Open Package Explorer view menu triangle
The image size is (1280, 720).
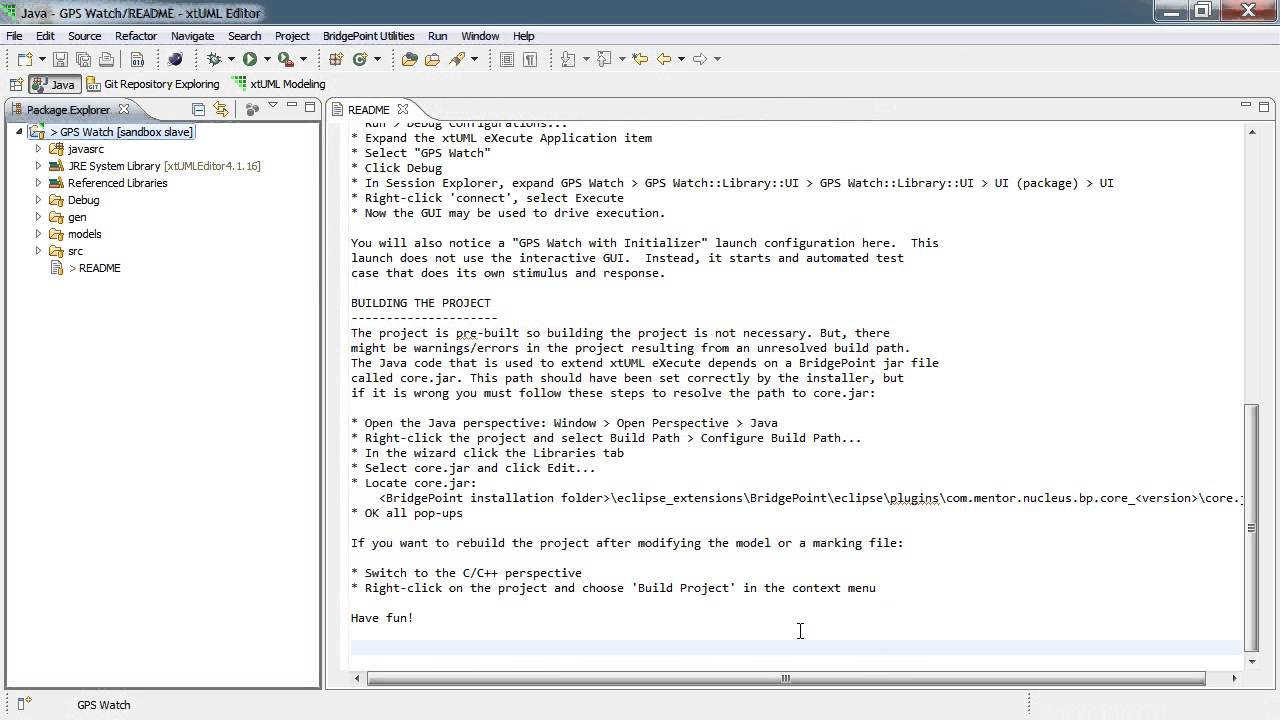click(272, 105)
